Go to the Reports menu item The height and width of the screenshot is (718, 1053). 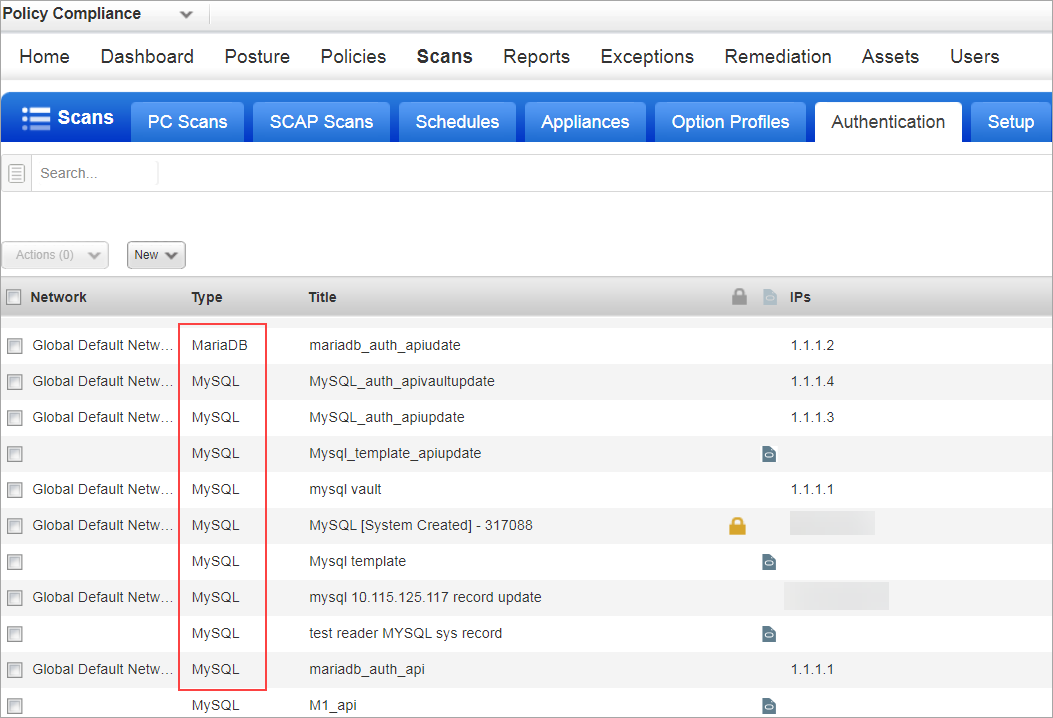click(536, 57)
